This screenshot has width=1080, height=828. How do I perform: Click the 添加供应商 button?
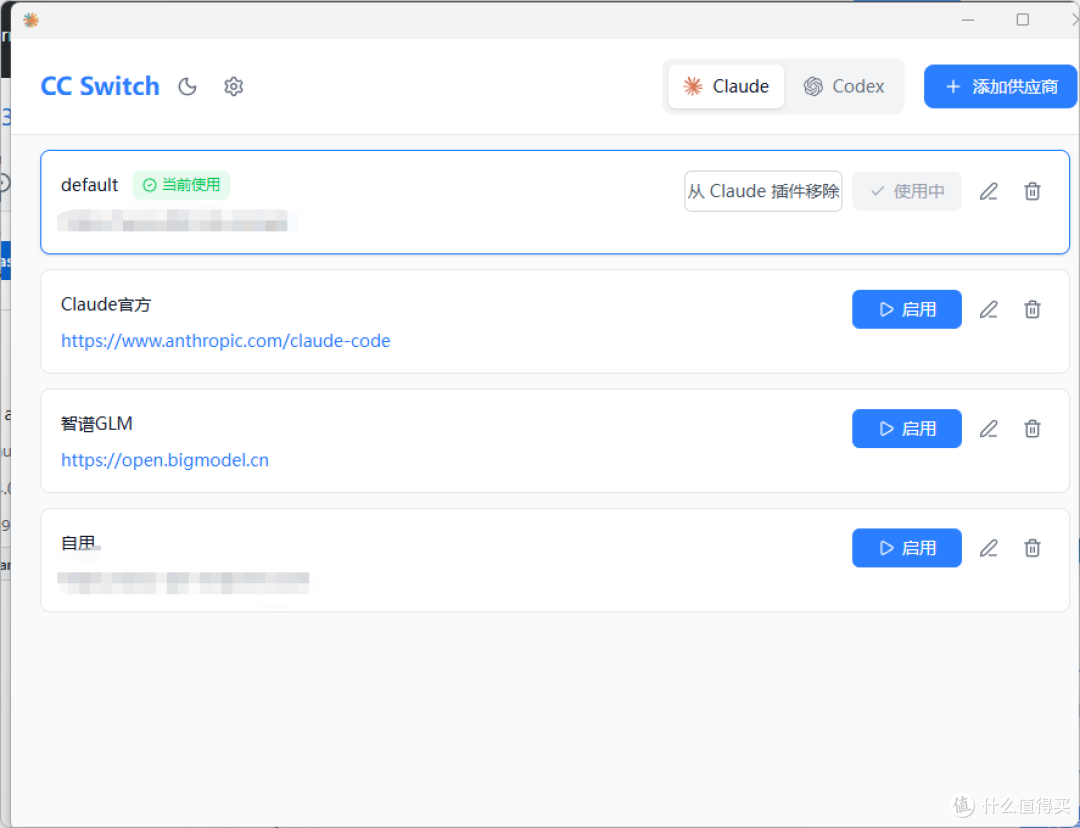coord(1000,87)
